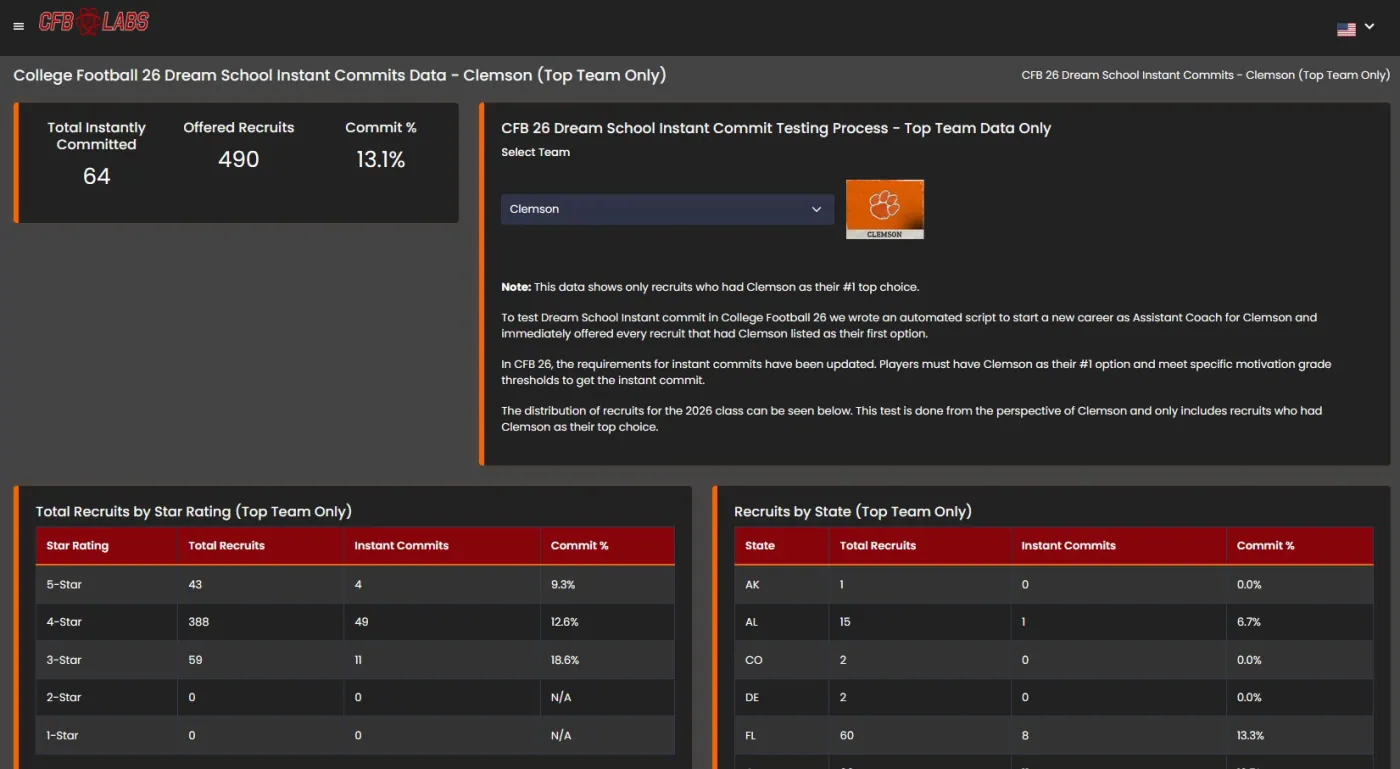Click the Total Instantly Committed stat 64
Viewport: 1400px width, 769px height.
click(96, 176)
